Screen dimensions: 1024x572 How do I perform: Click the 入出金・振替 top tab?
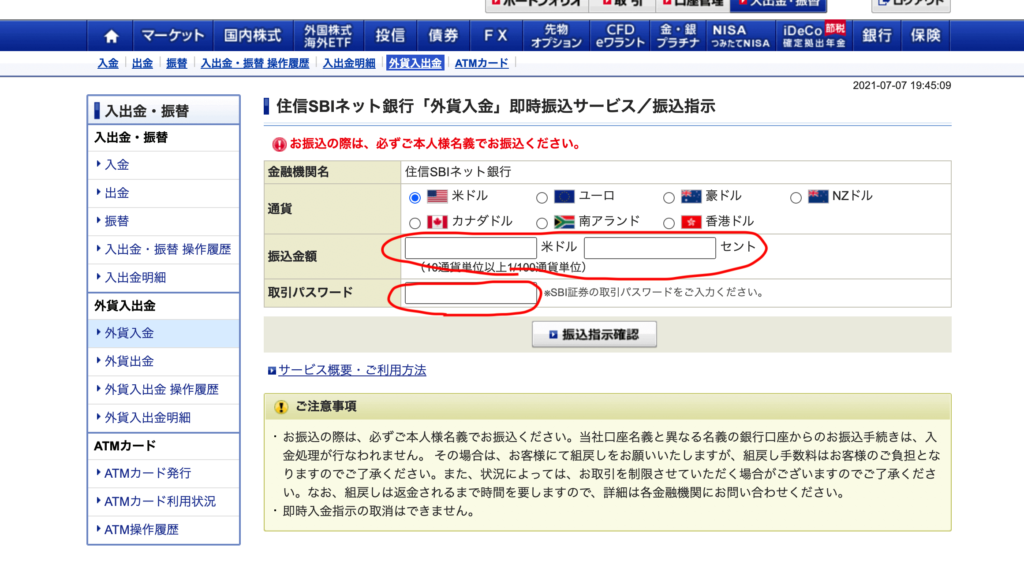[x=778, y=4]
